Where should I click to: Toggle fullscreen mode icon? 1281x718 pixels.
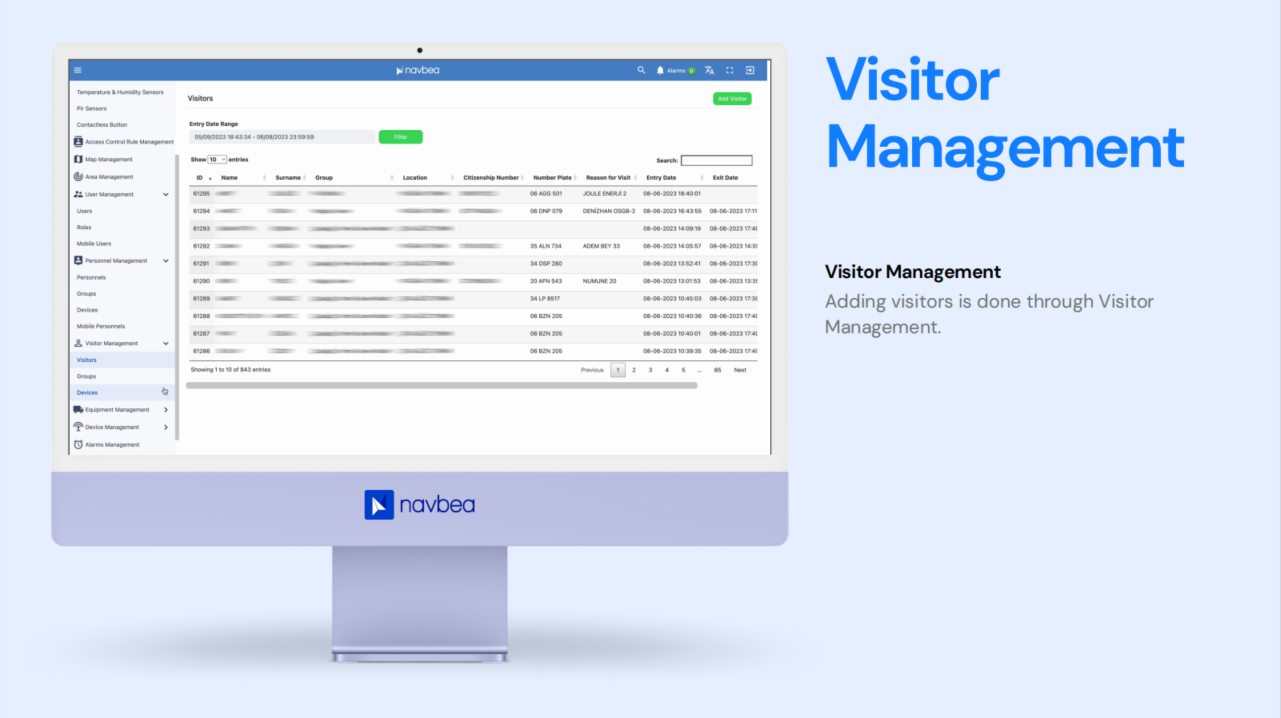pyautogui.click(x=729, y=70)
